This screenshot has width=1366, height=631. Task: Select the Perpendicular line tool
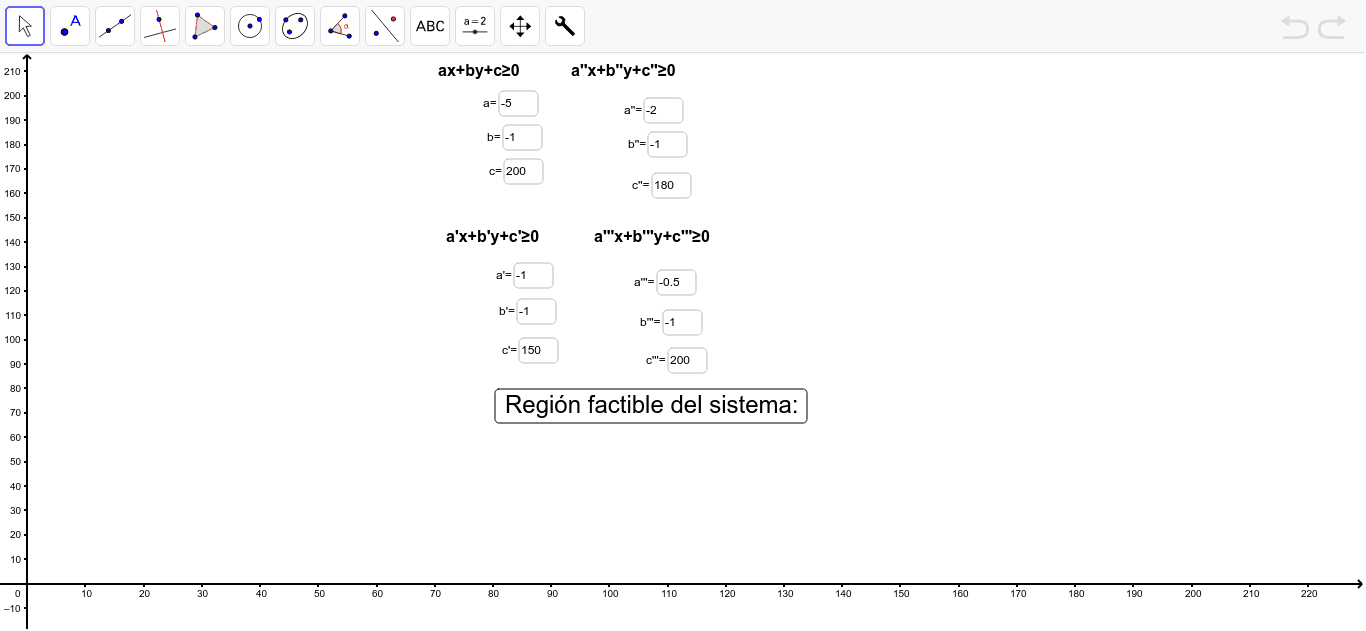(x=160, y=26)
